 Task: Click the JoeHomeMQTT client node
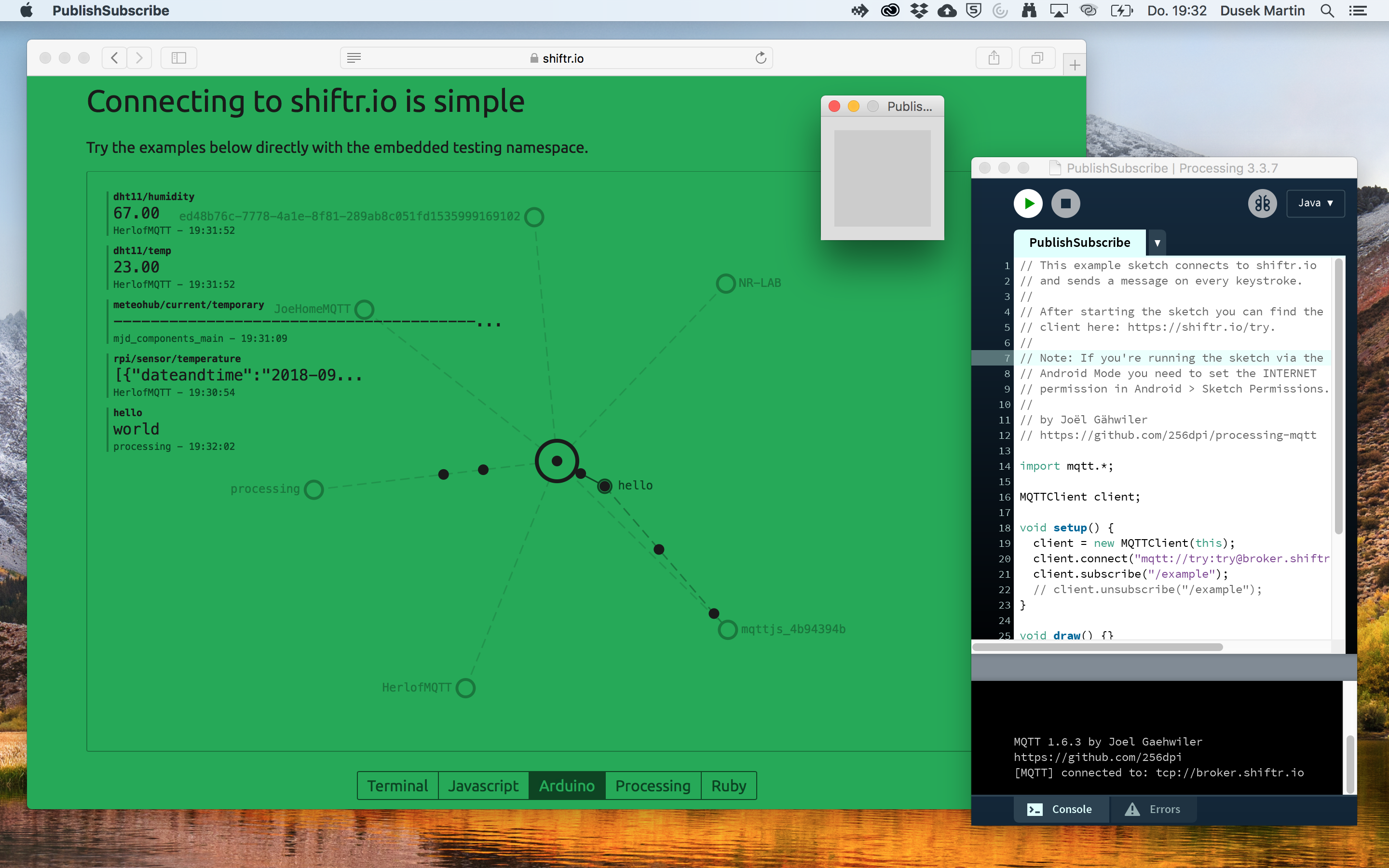[x=365, y=310]
